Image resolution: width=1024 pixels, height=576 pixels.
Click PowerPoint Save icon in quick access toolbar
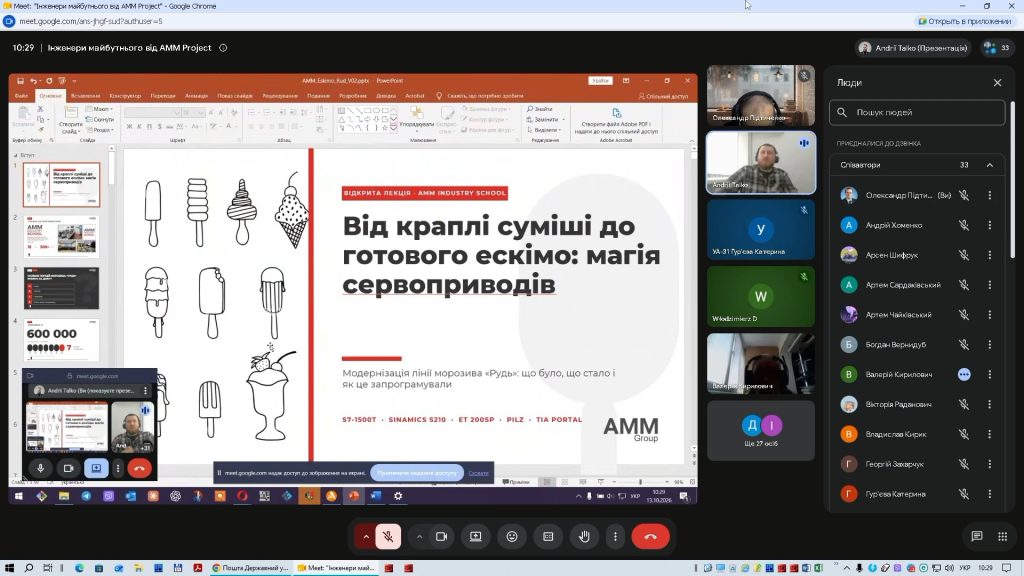(20, 81)
